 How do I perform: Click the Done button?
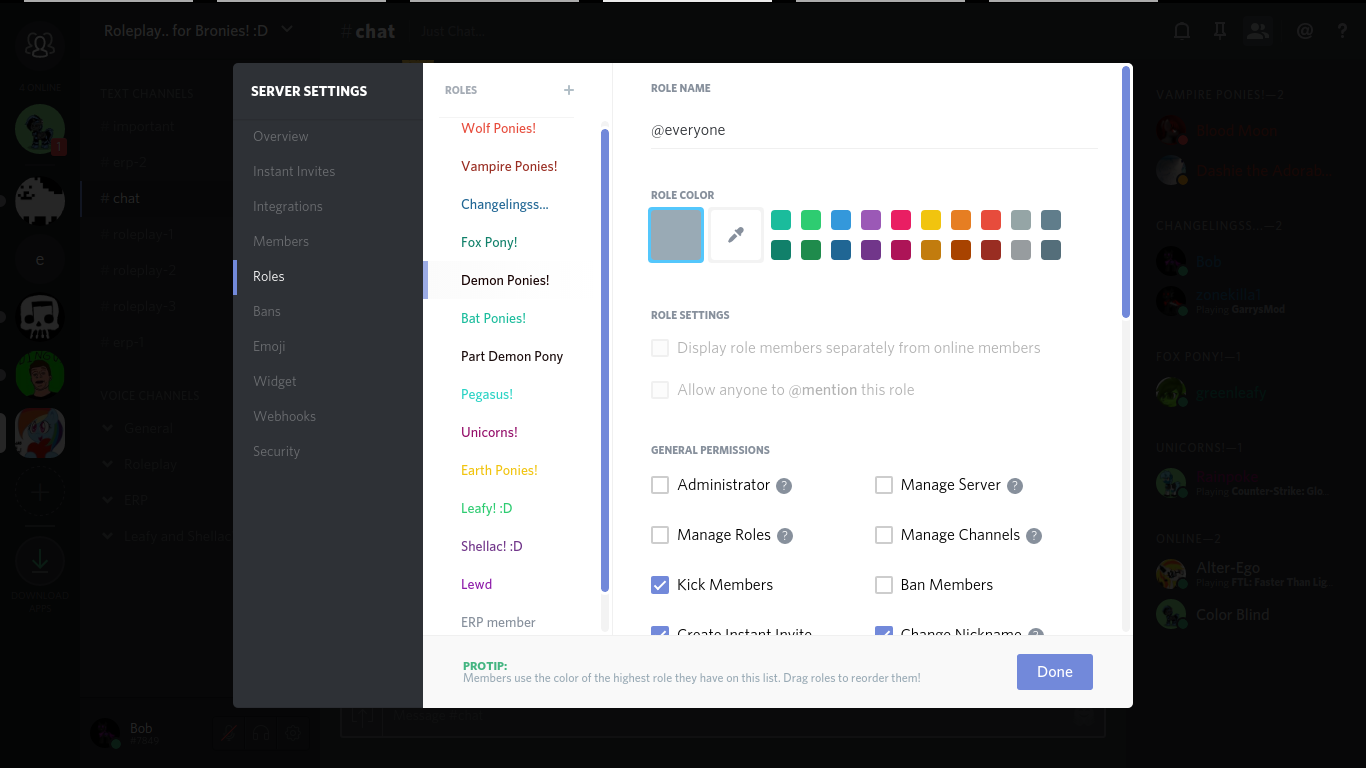pyautogui.click(x=1054, y=672)
